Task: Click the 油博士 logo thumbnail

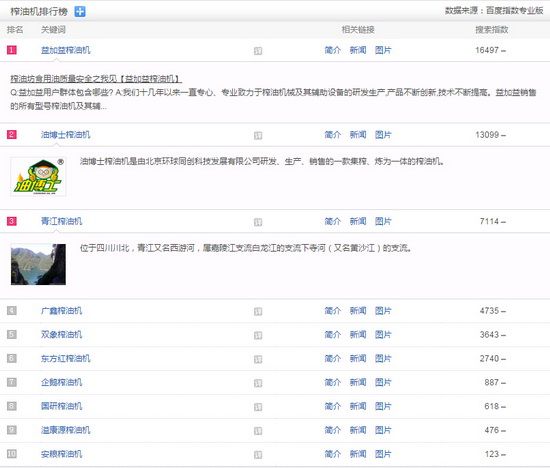Action: (x=38, y=176)
